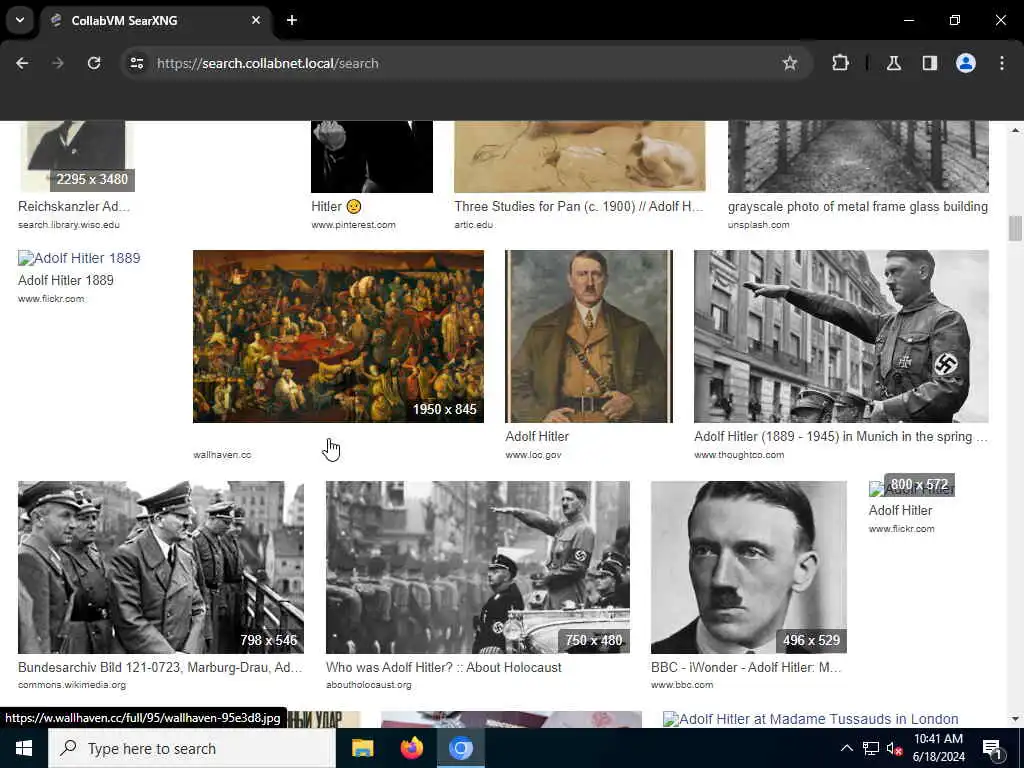This screenshot has width=1024, height=768.
Task: Open the pinterest Hitler emoji thumbnail
Action: click(x=372, y=156)
